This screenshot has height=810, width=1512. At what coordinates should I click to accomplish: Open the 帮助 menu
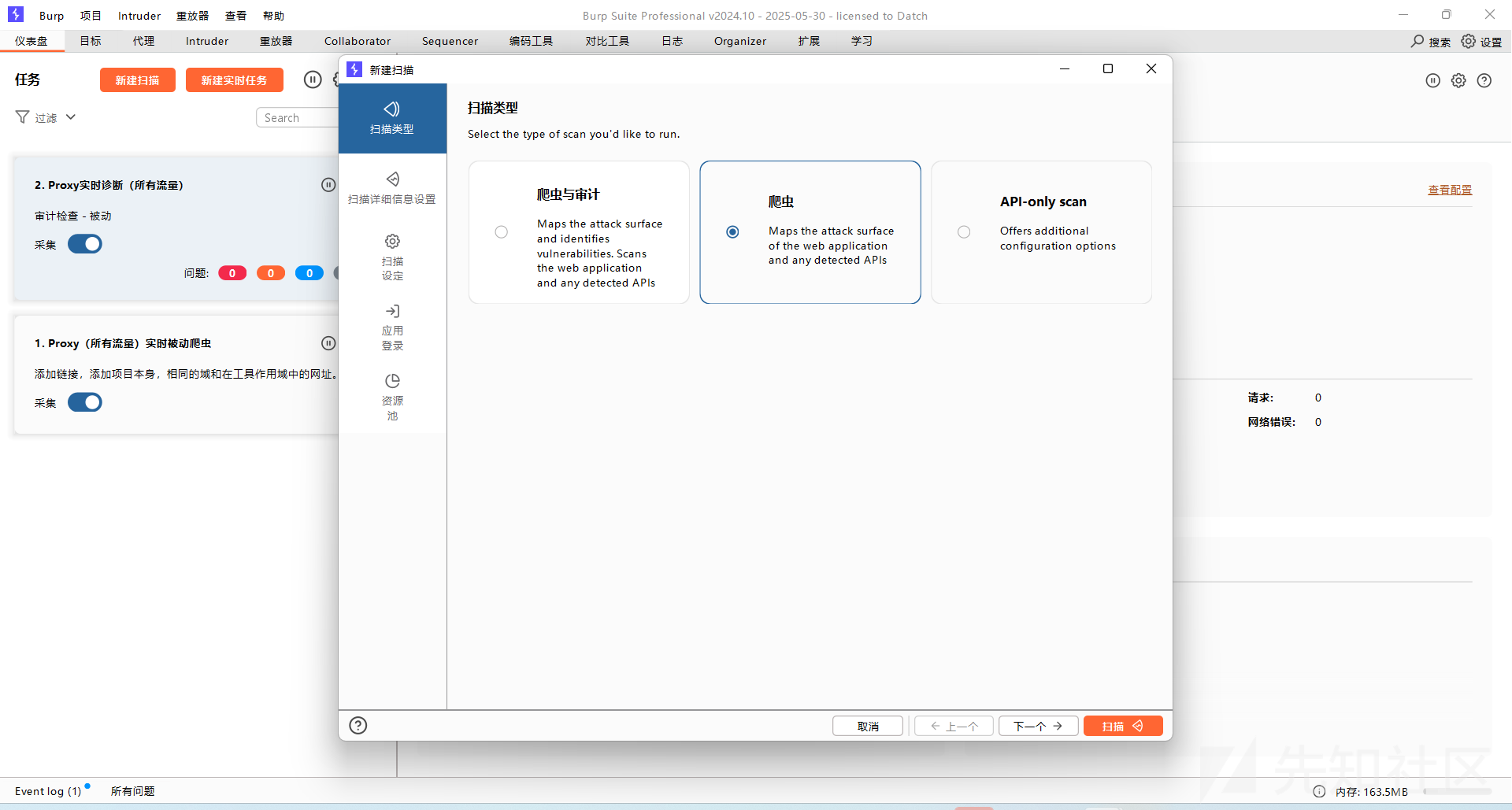click(x=273, y=16)
